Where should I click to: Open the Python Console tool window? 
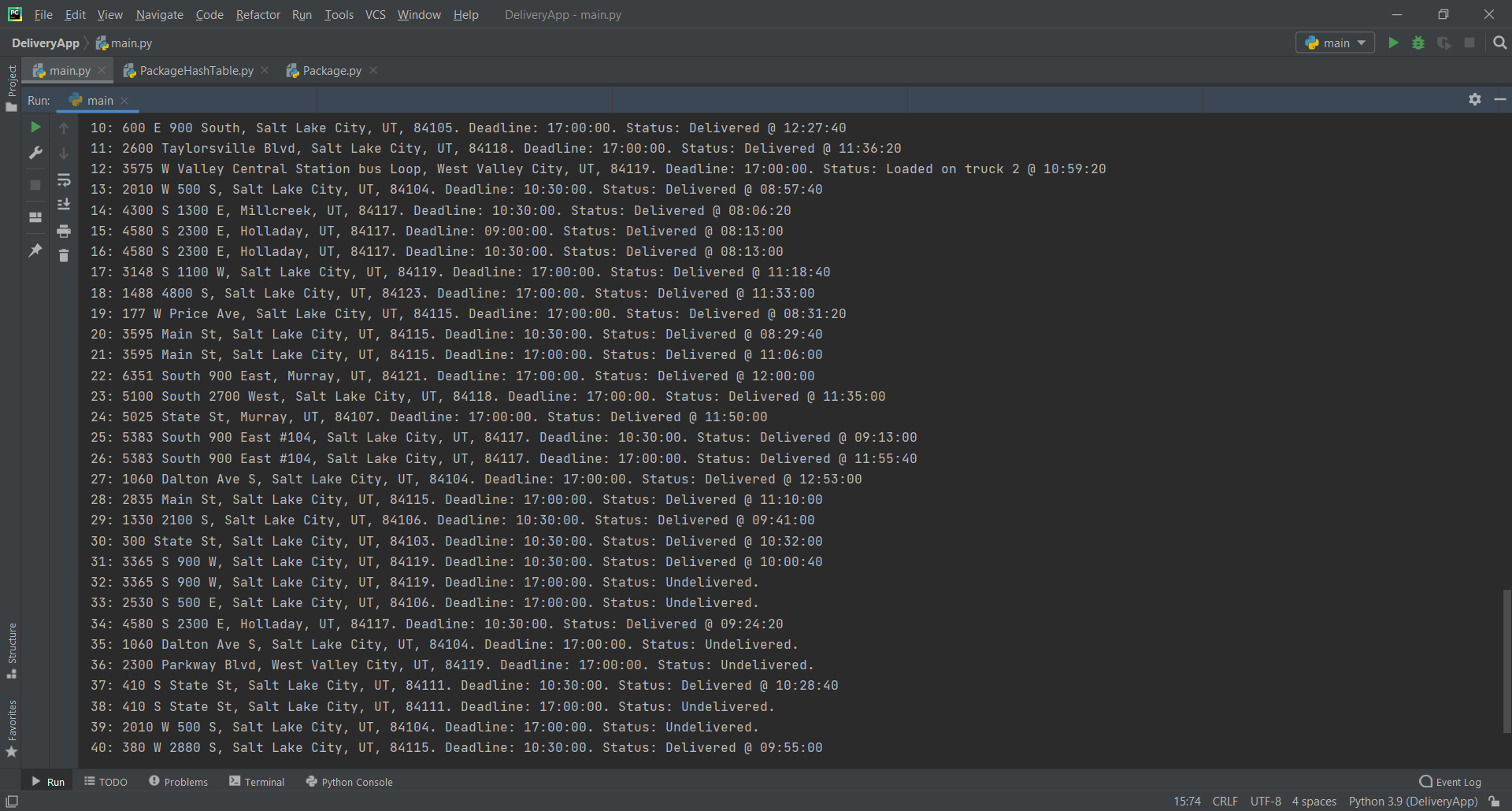pos(349,781)
